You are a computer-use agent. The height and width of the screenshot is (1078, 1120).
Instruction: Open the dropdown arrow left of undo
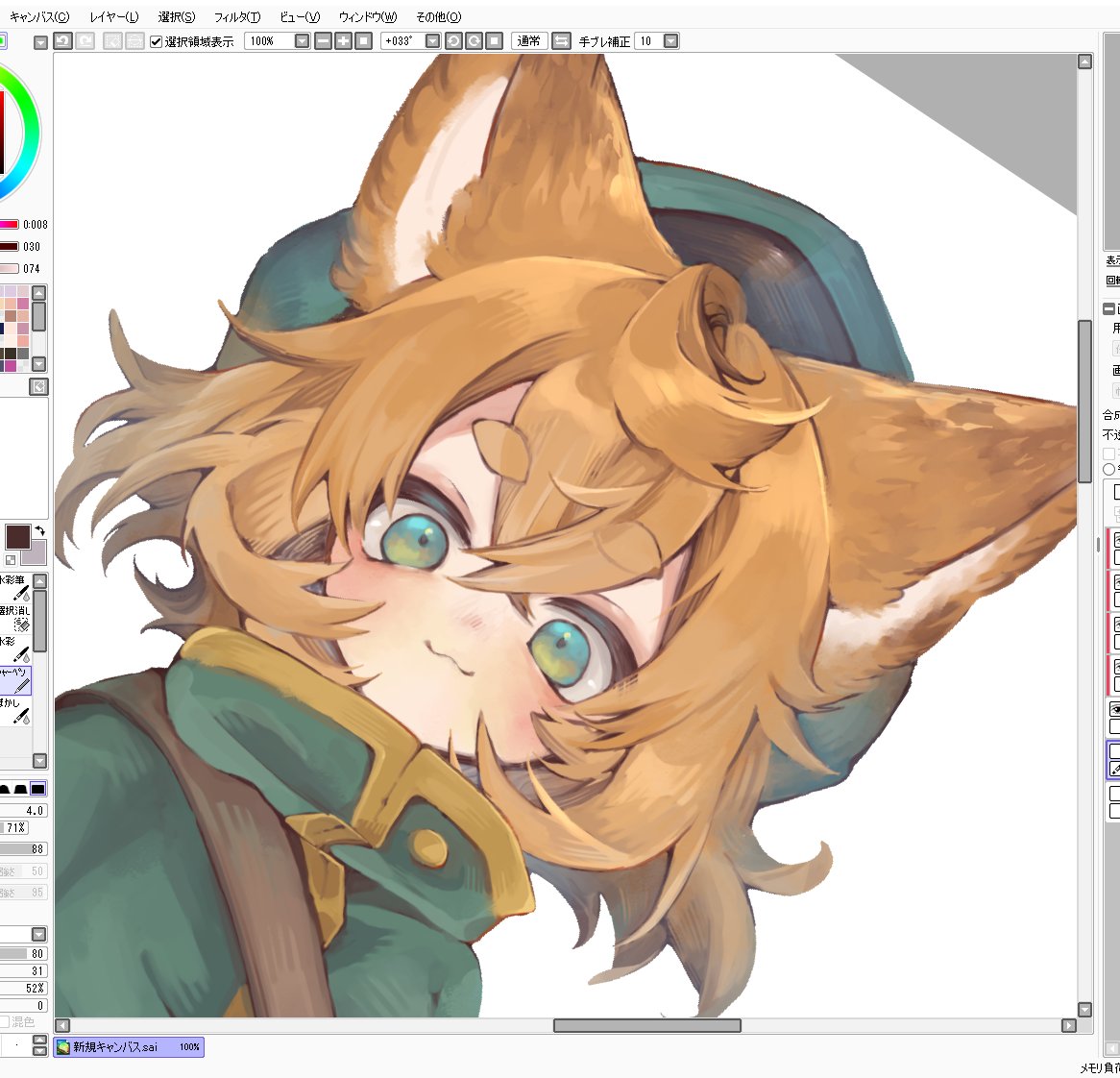(40, 43)
